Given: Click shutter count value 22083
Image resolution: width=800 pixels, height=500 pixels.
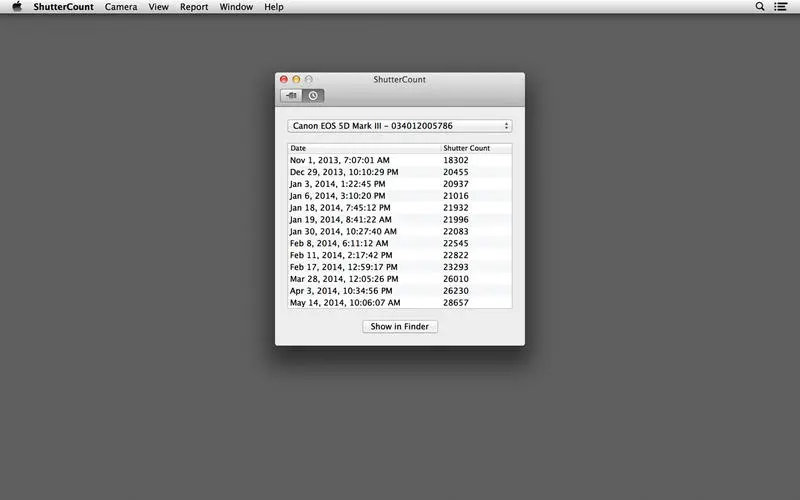Looking at the screenshot, I should click(x=456, y=231).
